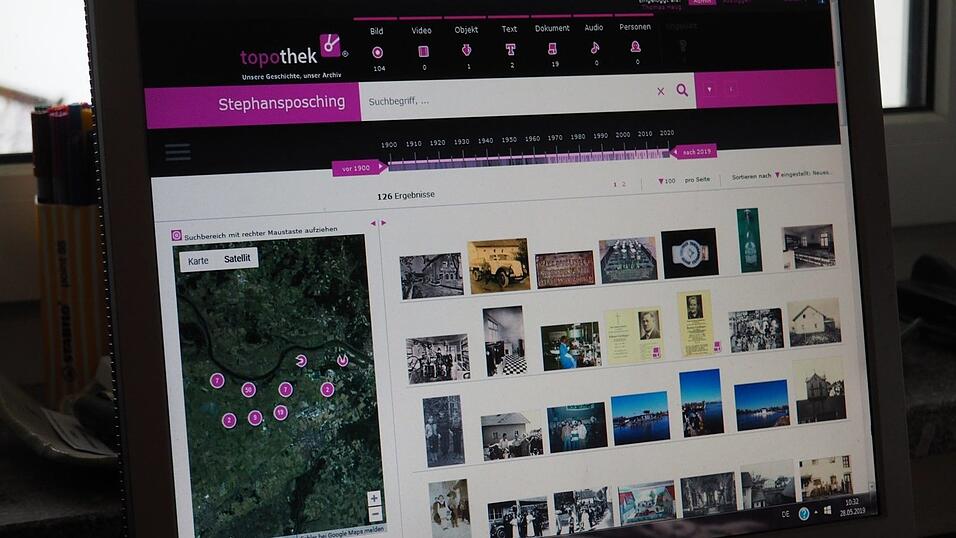Go to results page 2

pyautogui.click(x=623, y=184)
